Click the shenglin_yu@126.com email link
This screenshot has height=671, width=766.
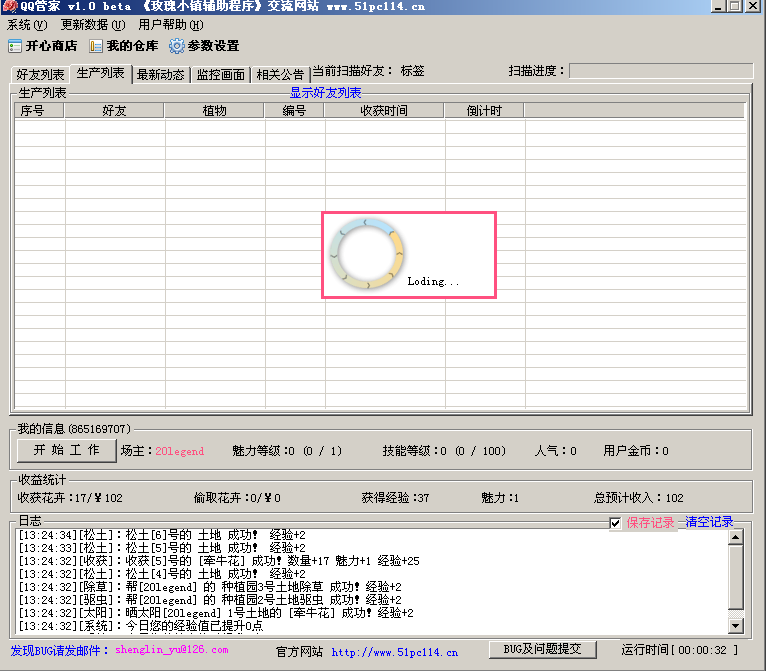[172, 650]
